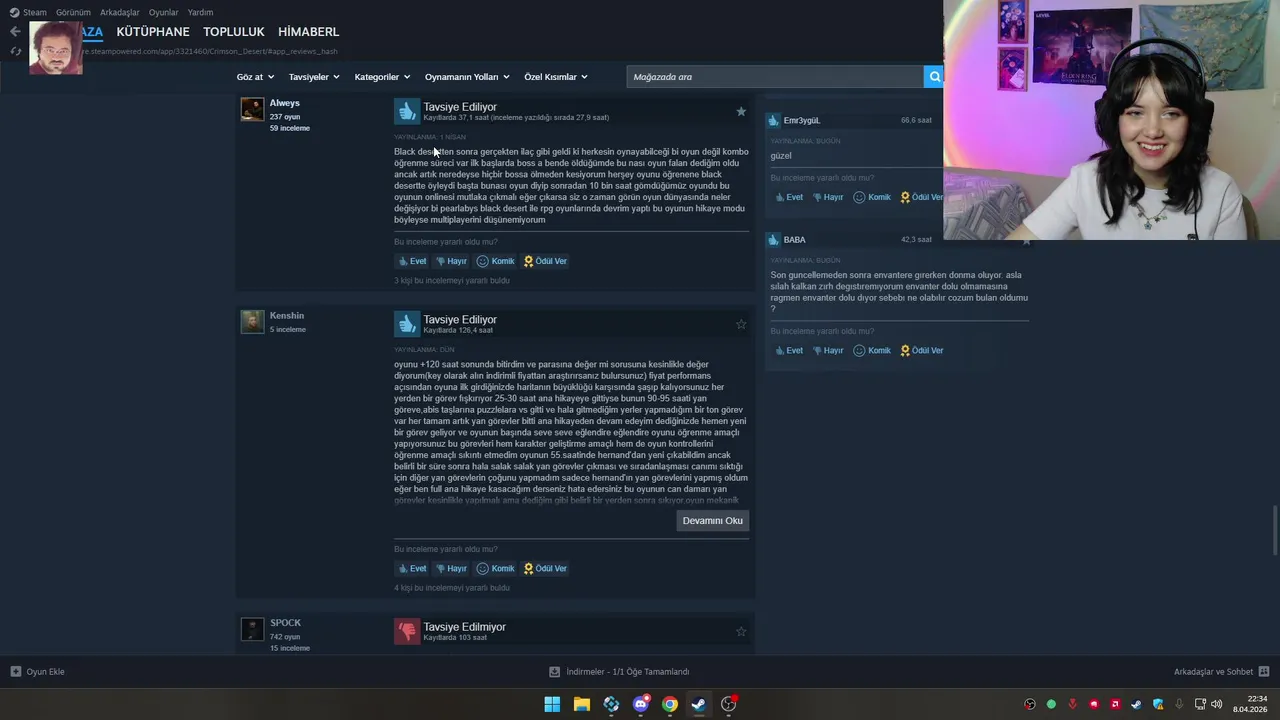This screenshot has height=720, width=1280.
Task: Open the HİMABERL profile tab
Action: pyautogui.click(x=309, y=32)
